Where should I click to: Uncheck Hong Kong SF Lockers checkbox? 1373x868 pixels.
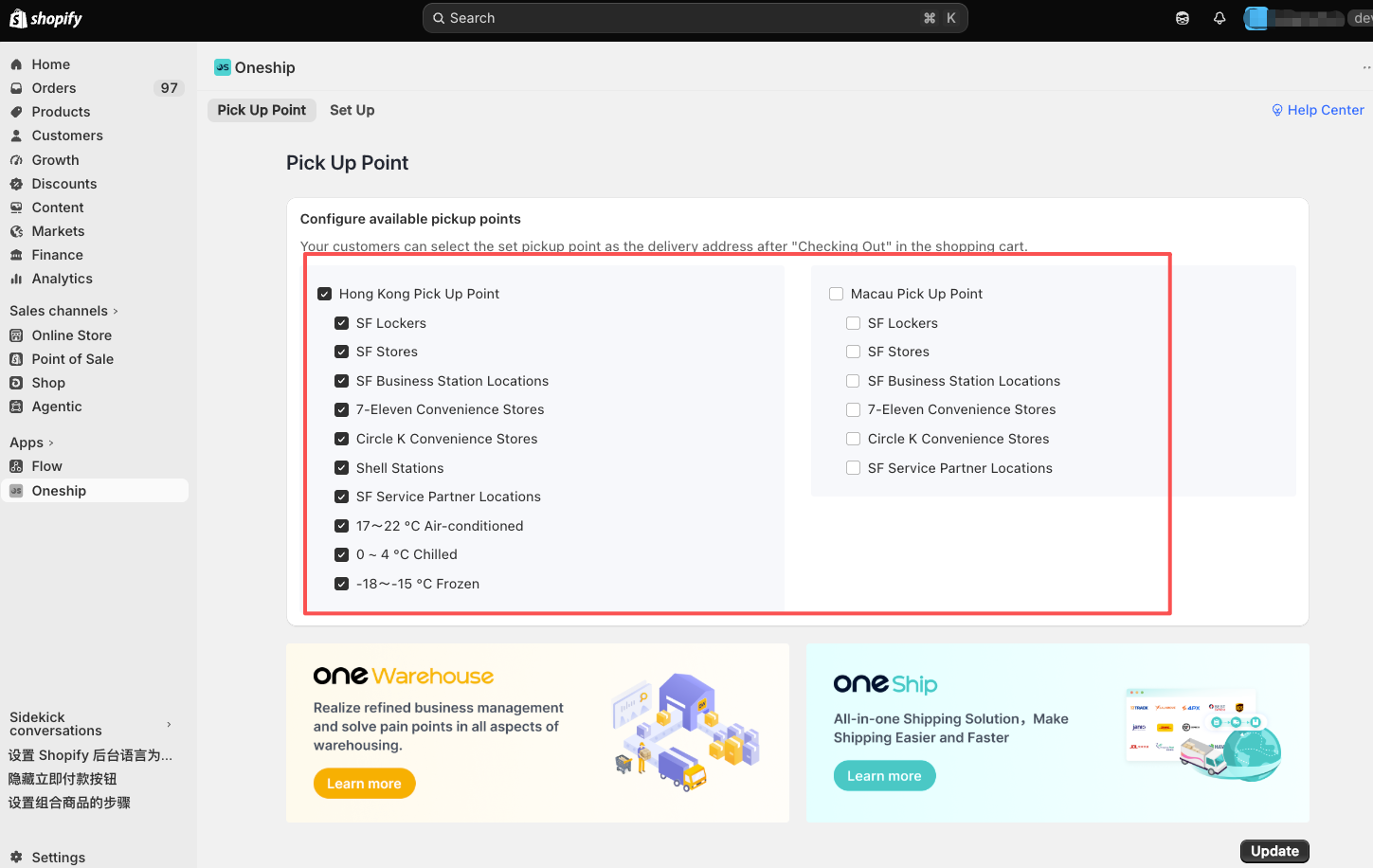point(341,323)
